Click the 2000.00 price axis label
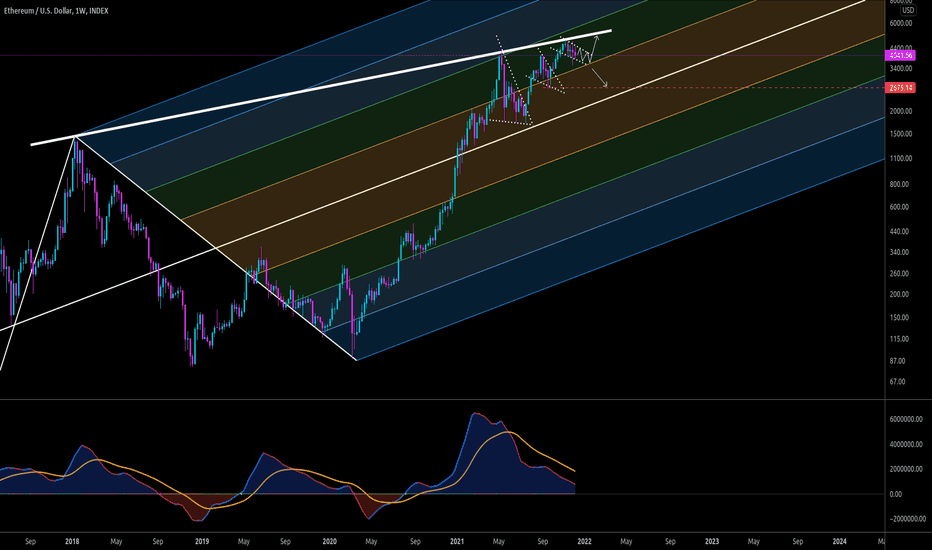 (x=901, y=111)
